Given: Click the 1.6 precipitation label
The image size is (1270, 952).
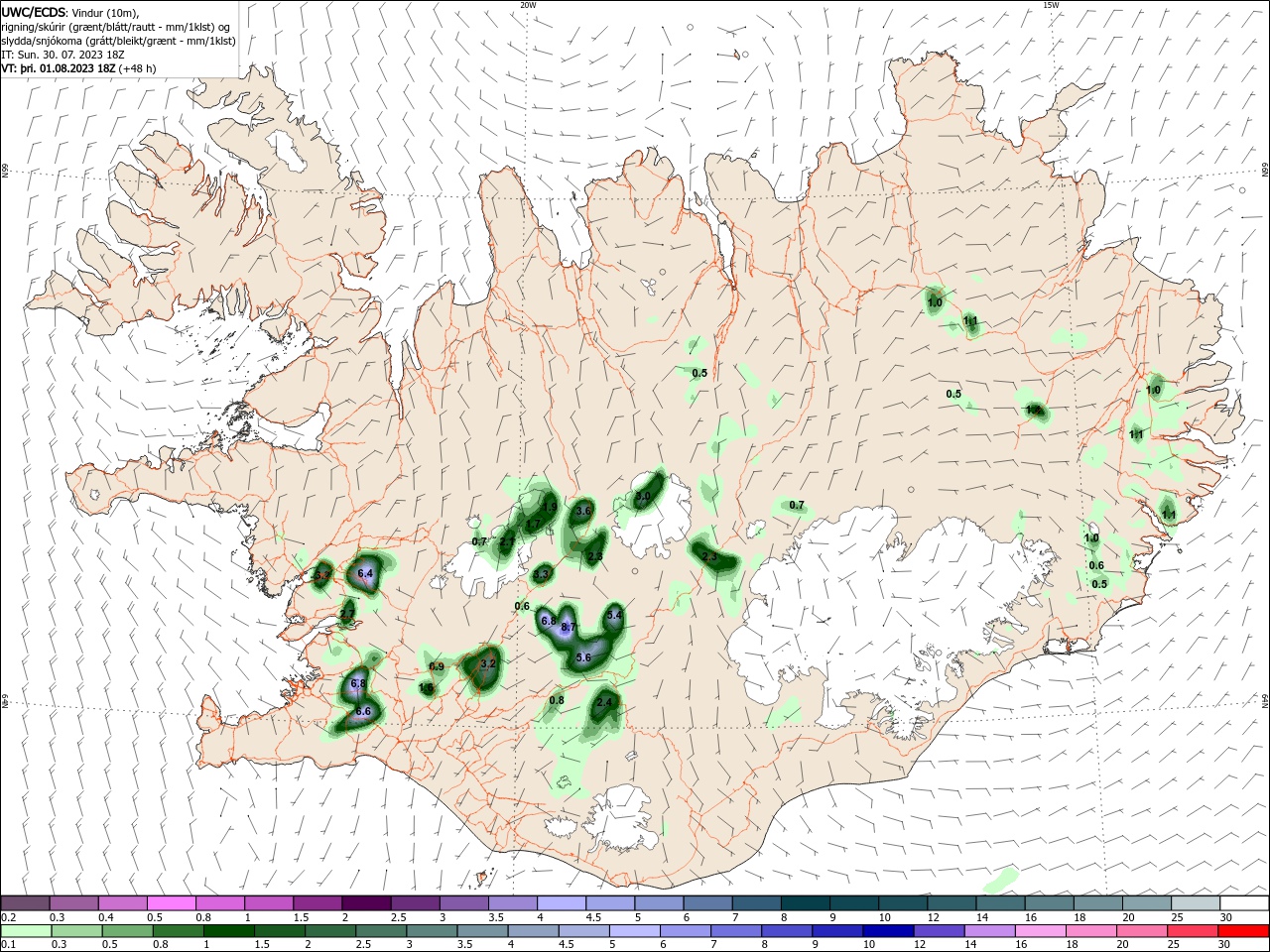Looking at the screenshot, I should tap(426, 687).
